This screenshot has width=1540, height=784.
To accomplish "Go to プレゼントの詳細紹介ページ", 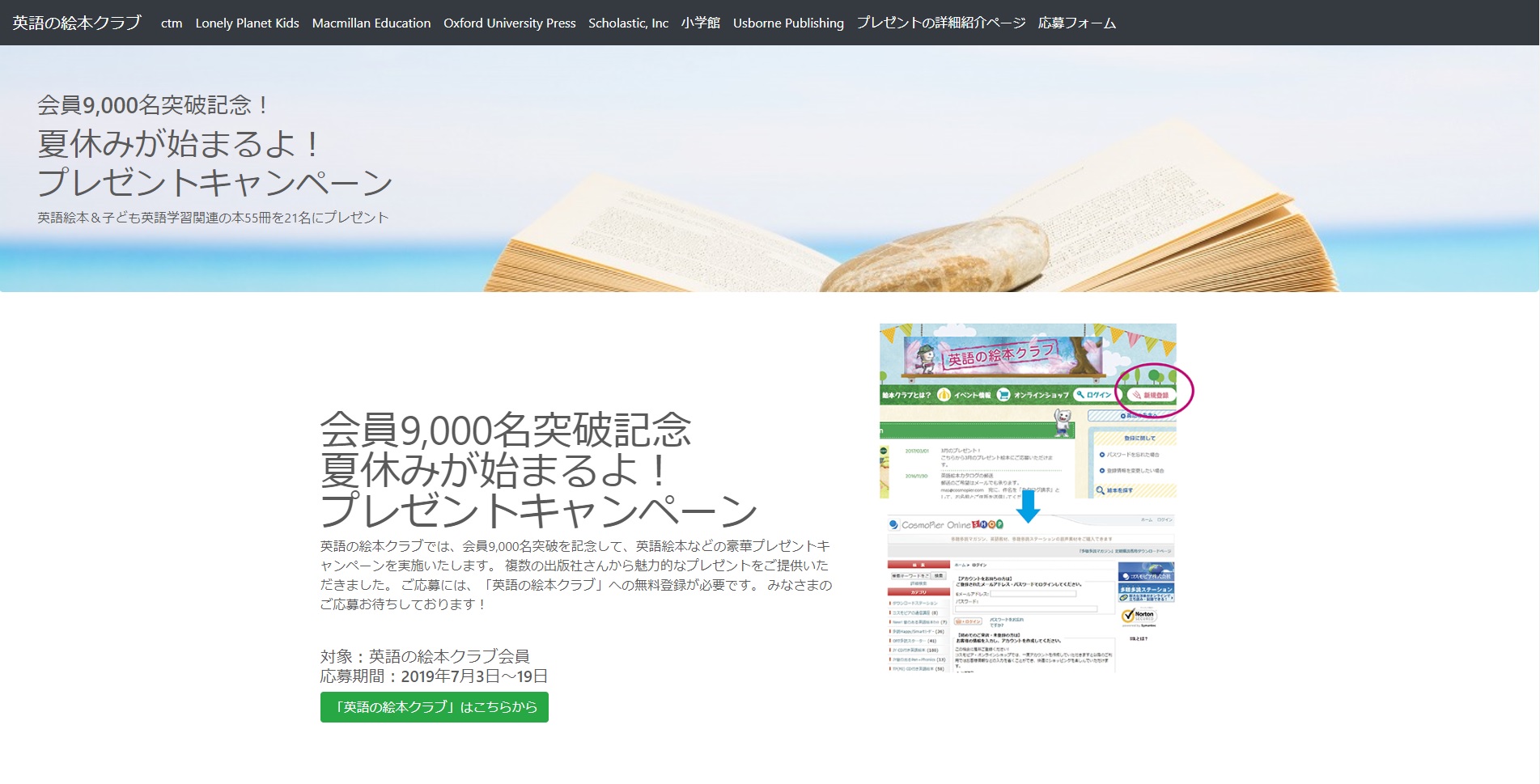I will pyautogui.click(x=941, y=23).
